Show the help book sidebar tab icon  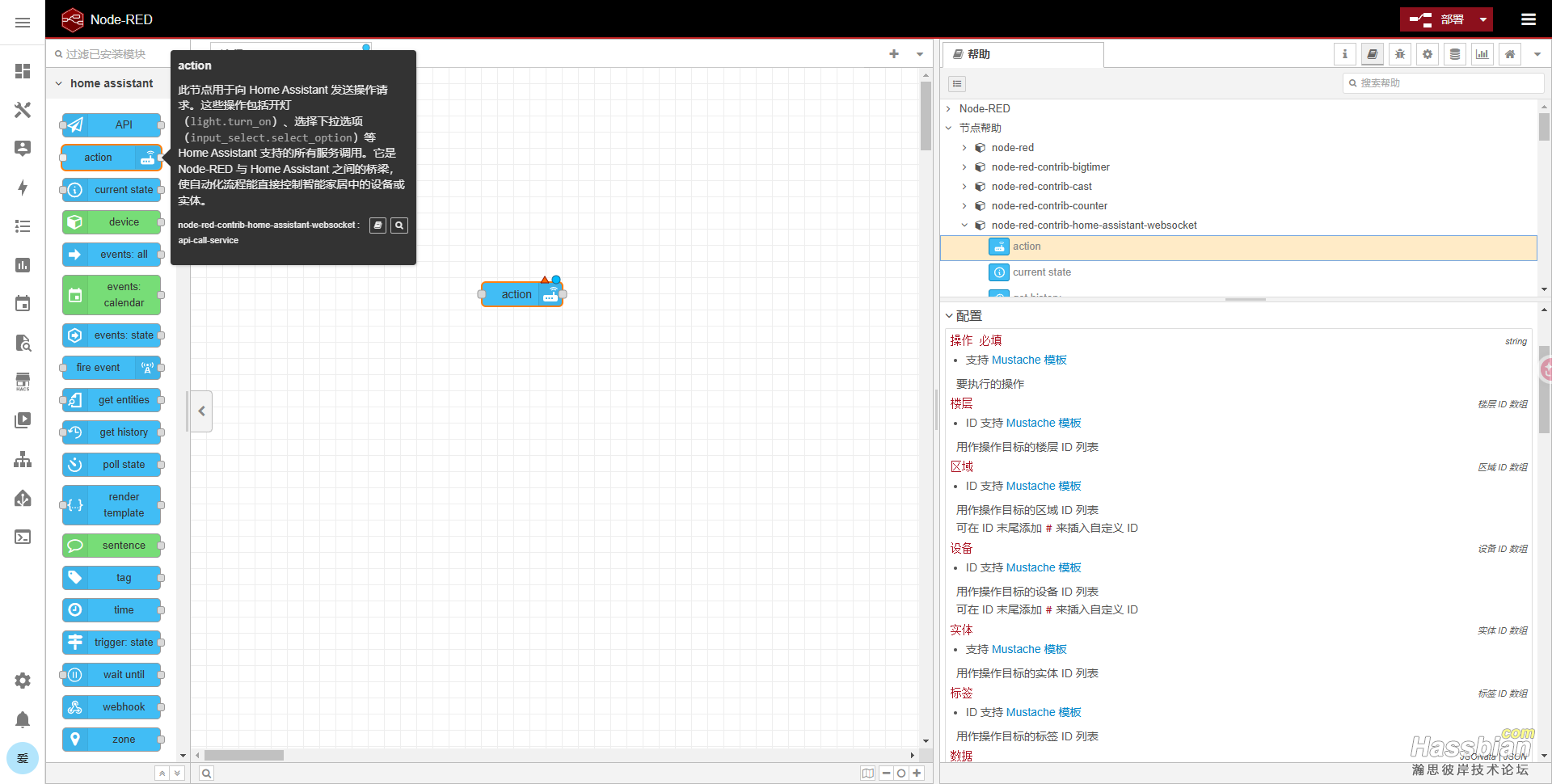point(1373,54)
